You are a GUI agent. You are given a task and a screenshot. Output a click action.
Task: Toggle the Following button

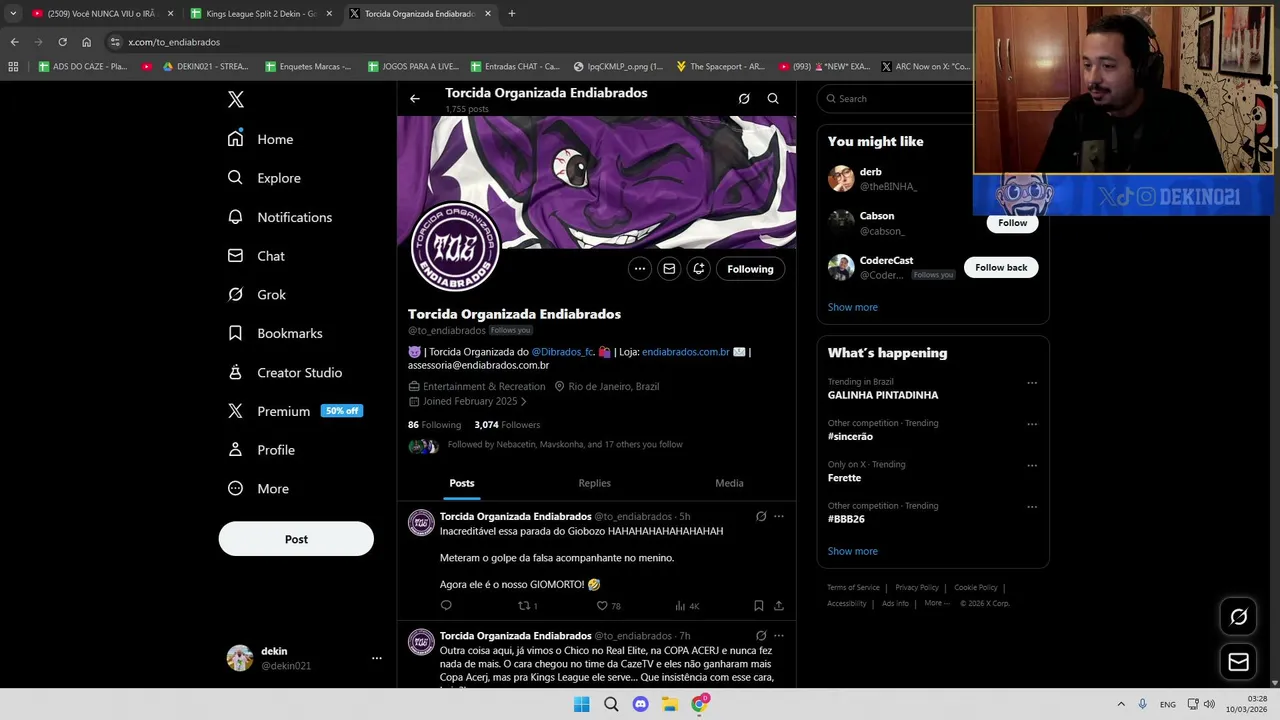[750, 269]
